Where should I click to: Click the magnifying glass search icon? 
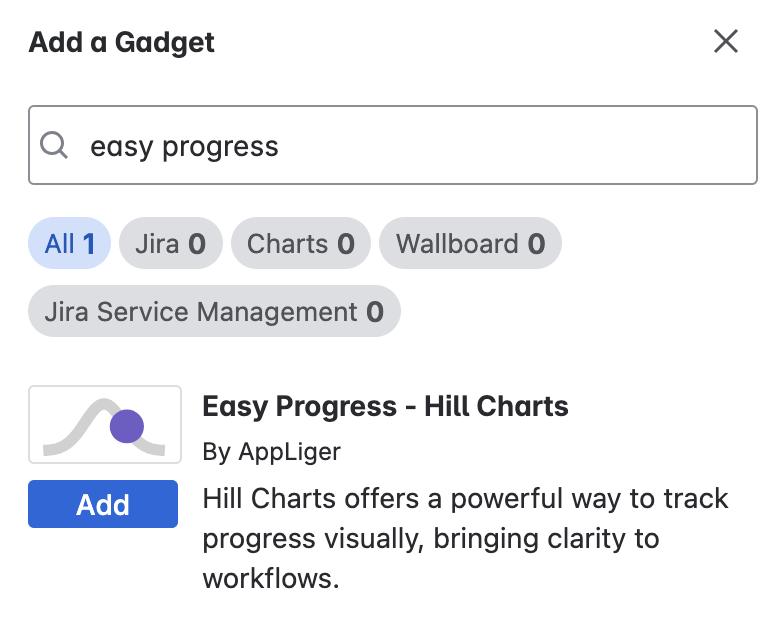pos(54,146)
